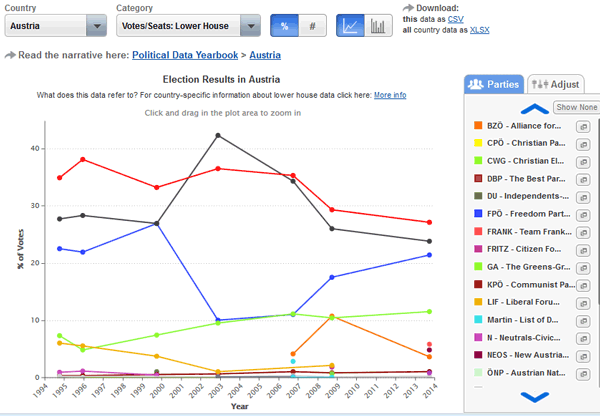The image size is (600, 416).
Task: Switch to the Parties tab
Action: pyautogui.click(x=494, y=84)
